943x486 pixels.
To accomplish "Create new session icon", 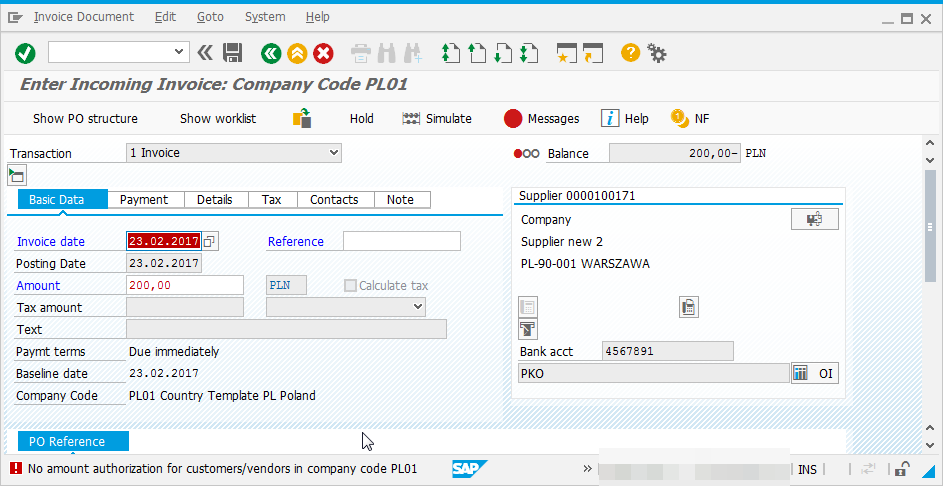I will [x=567, y=54].
